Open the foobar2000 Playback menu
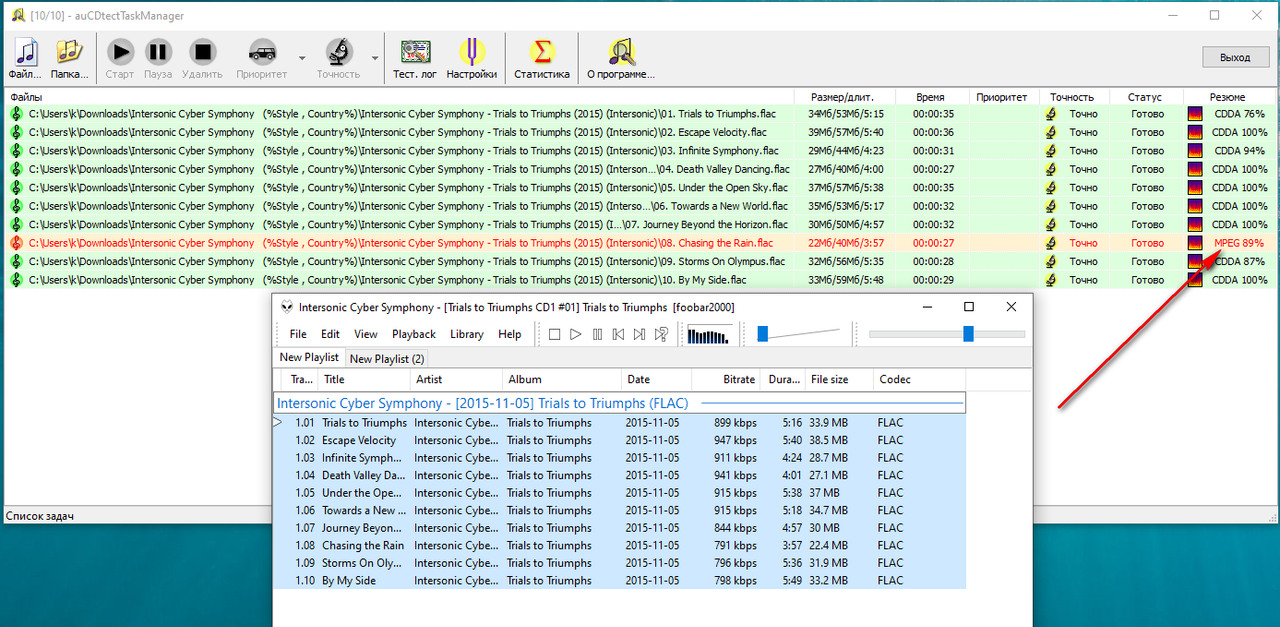This screenshot has height=627, width=1280. pos(414,334)
